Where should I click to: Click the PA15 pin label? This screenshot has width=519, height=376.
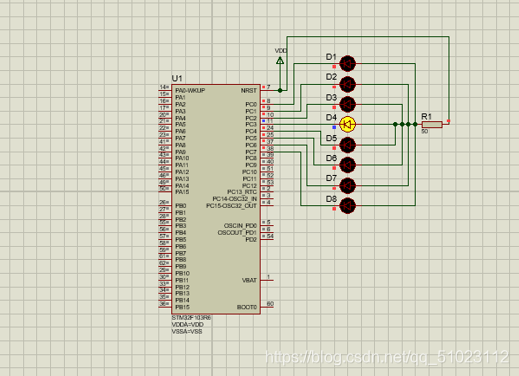[x=182, y=192]
